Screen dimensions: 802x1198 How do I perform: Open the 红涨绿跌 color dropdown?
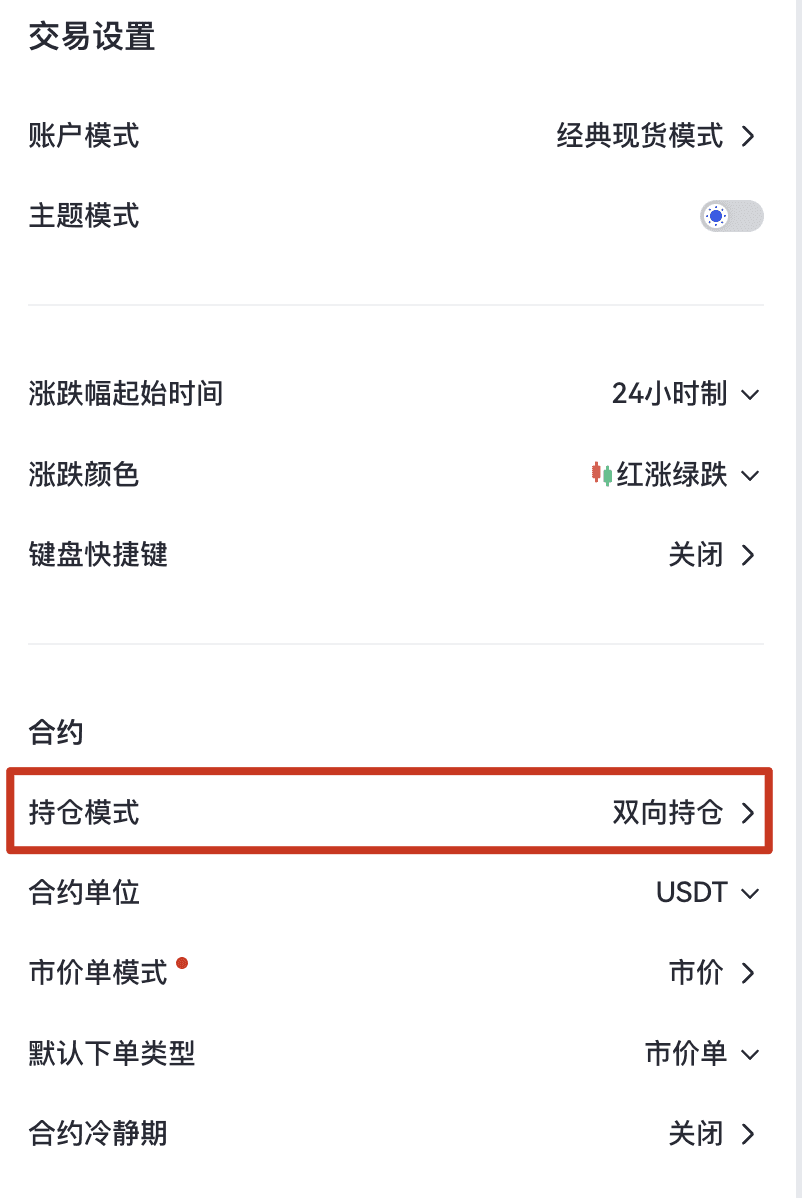(x=750, y=475)
